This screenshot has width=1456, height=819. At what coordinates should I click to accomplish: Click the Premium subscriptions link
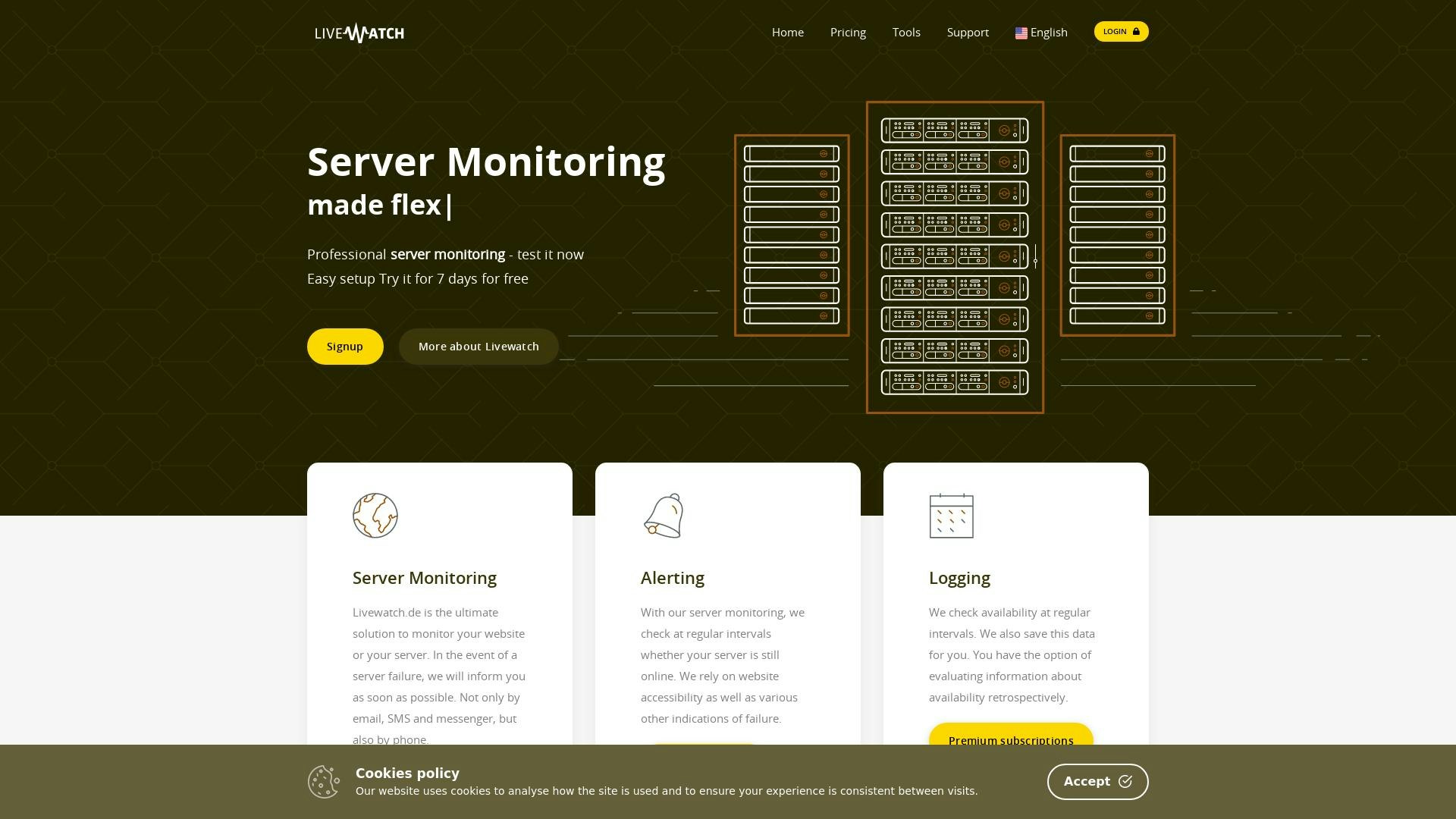(1011, 741)
